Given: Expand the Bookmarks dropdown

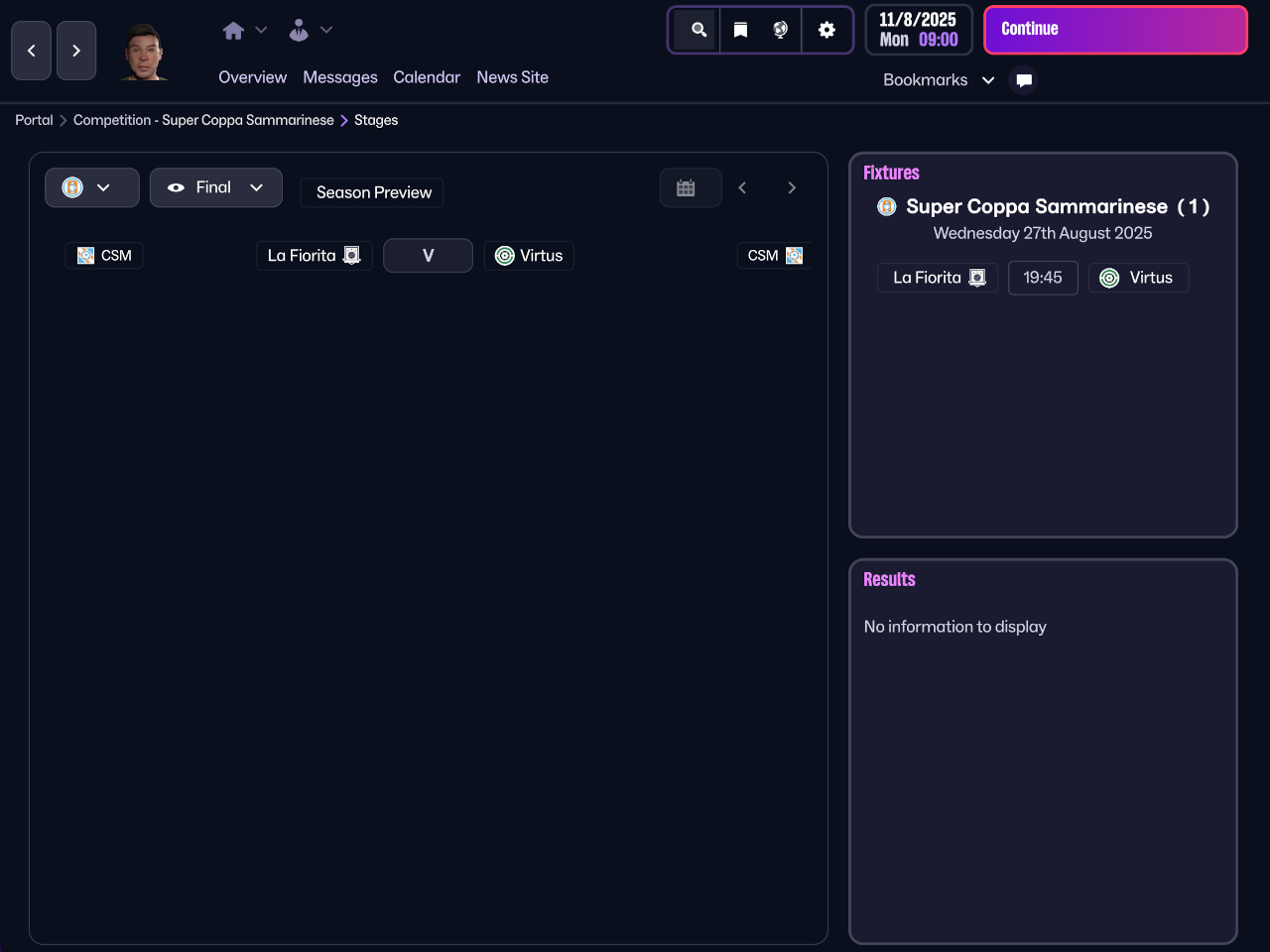Looking at the screenshot, I should point(938,80).
